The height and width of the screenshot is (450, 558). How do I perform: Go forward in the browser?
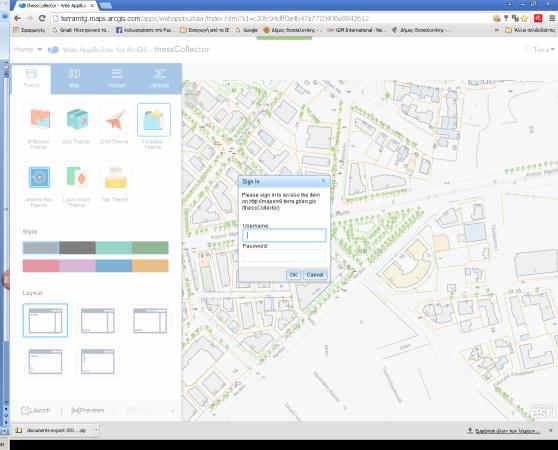coord(30,18)
